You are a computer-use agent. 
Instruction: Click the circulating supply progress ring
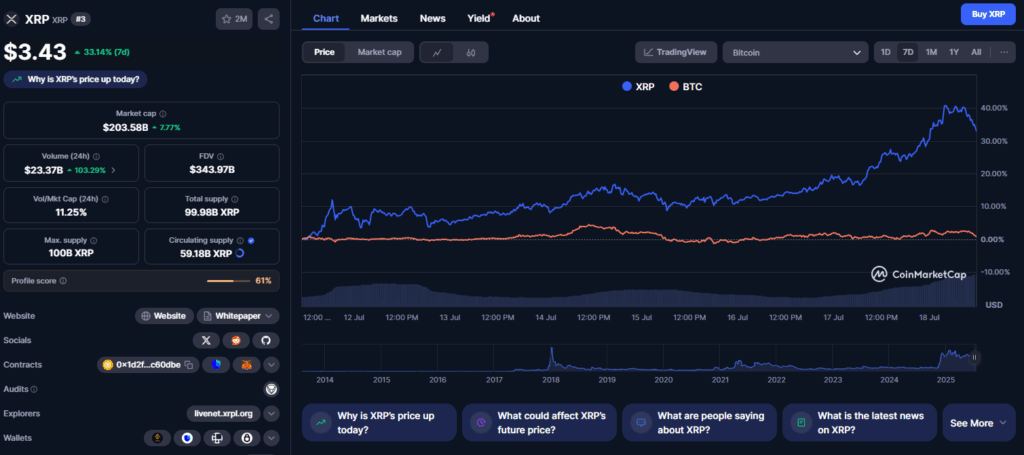239,253
